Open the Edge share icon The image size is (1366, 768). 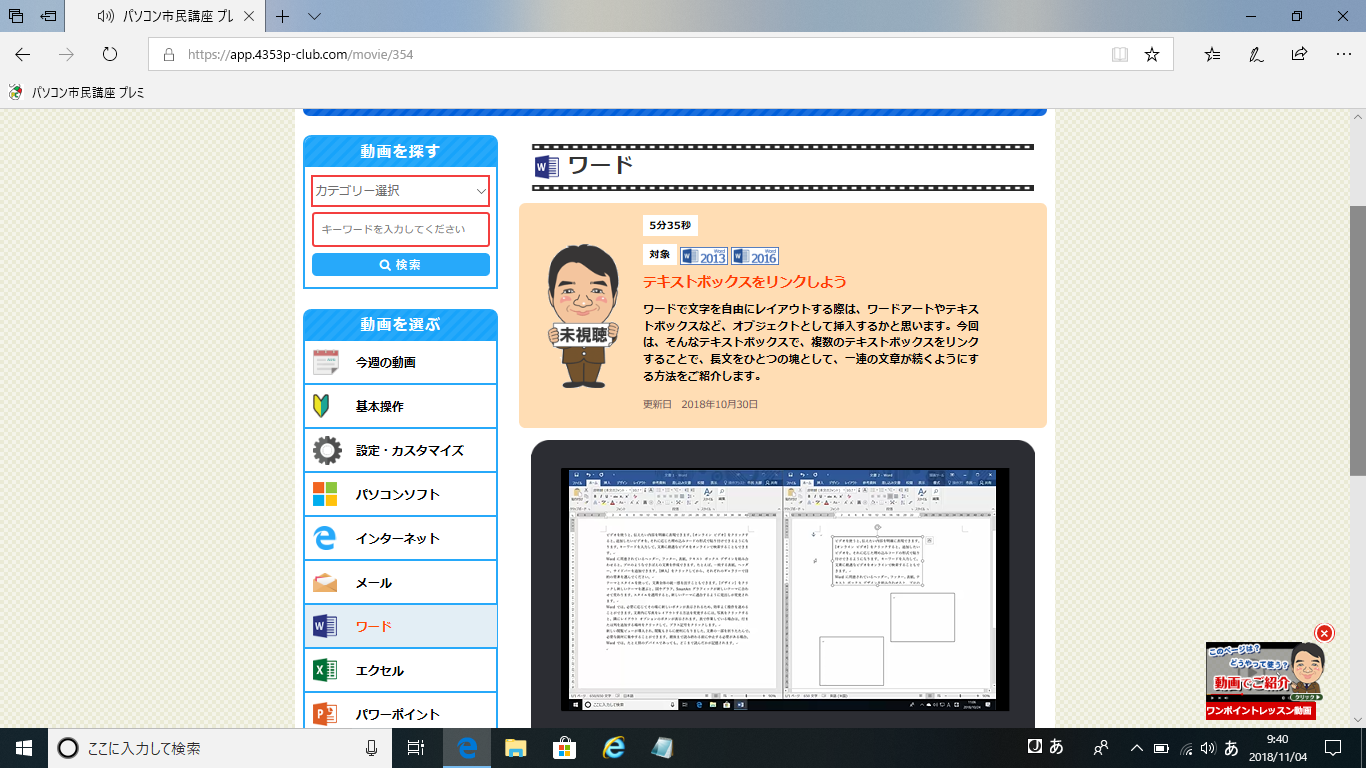tap(1299, 55)
